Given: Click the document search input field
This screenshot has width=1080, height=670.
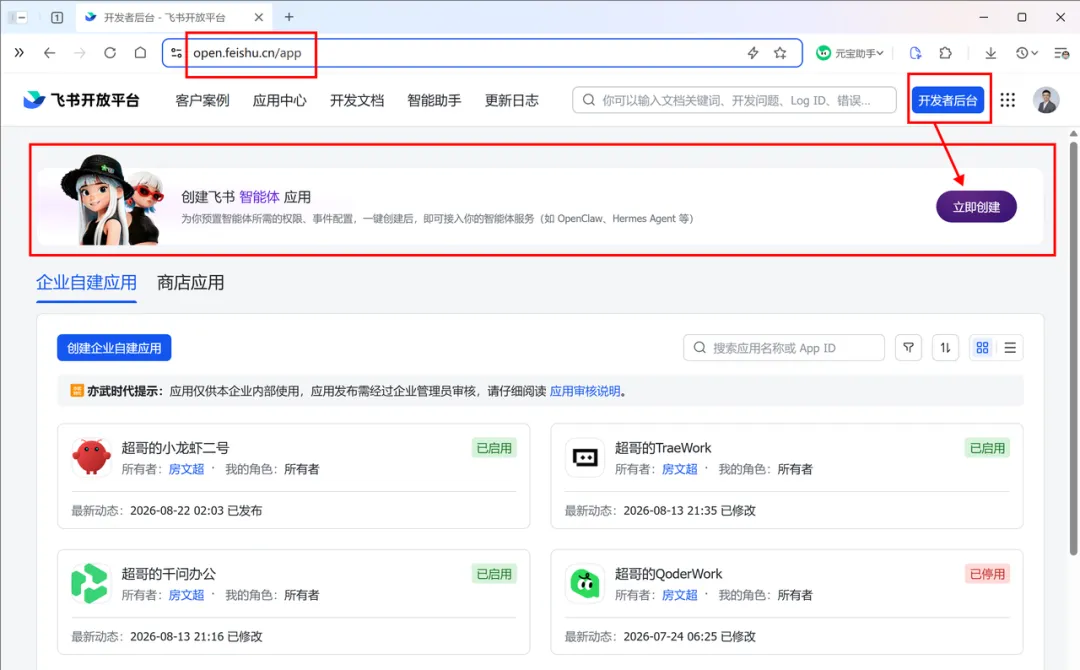Looking at the screenshot, I should (734, 101).
